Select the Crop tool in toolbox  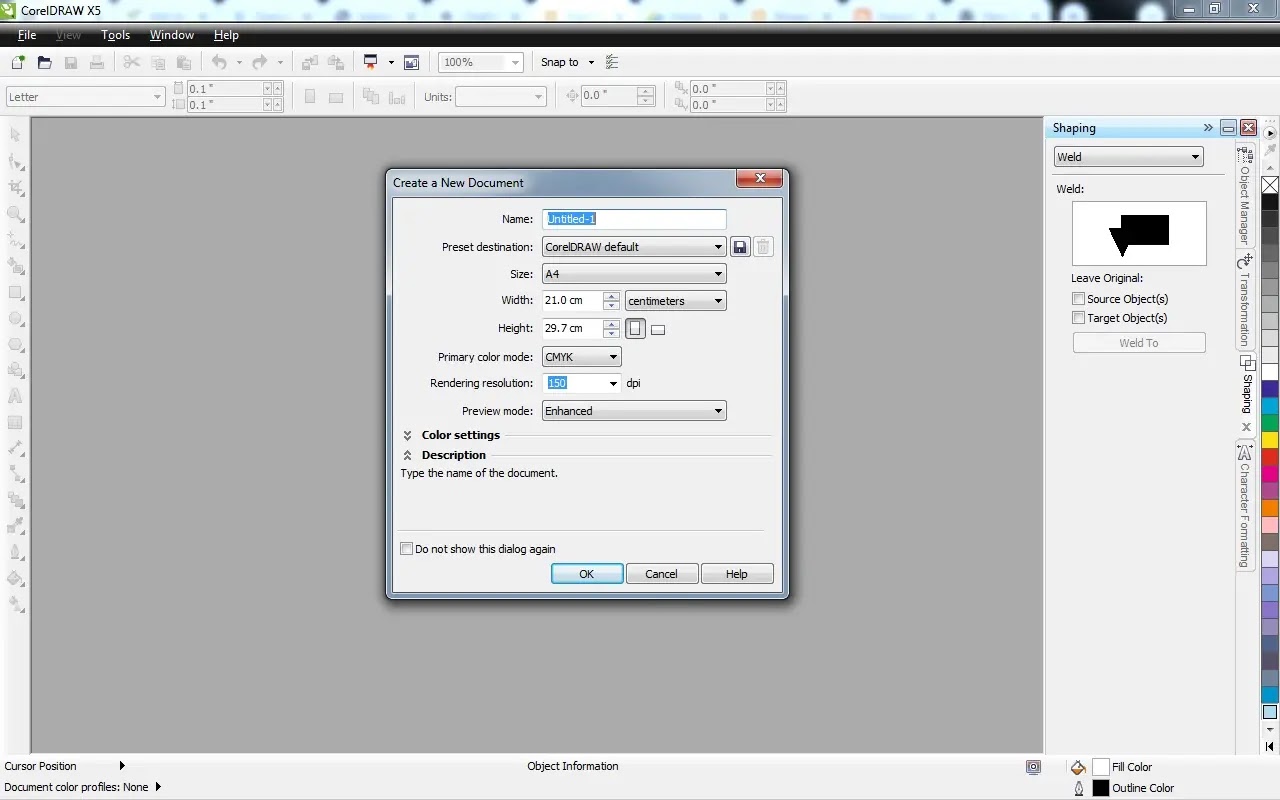(x=15, y=188)
